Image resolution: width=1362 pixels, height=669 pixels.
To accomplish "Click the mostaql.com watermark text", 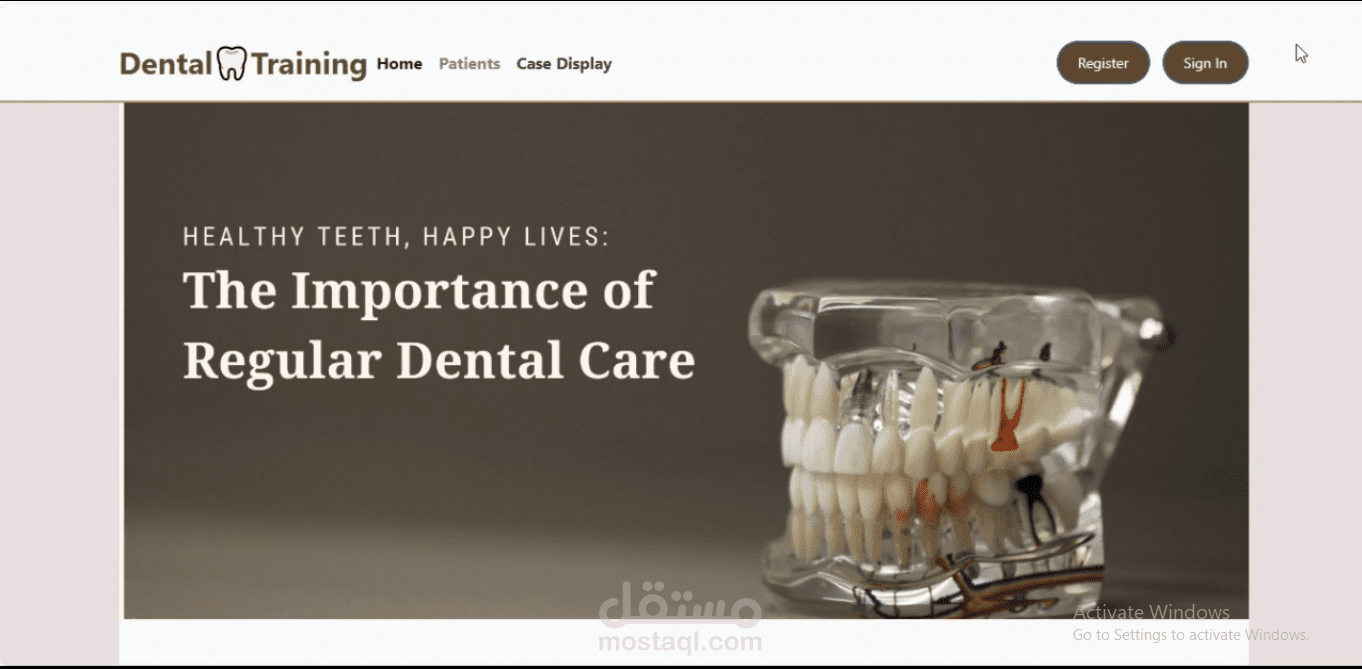I will pyautogui.click(x=680, y=642).
